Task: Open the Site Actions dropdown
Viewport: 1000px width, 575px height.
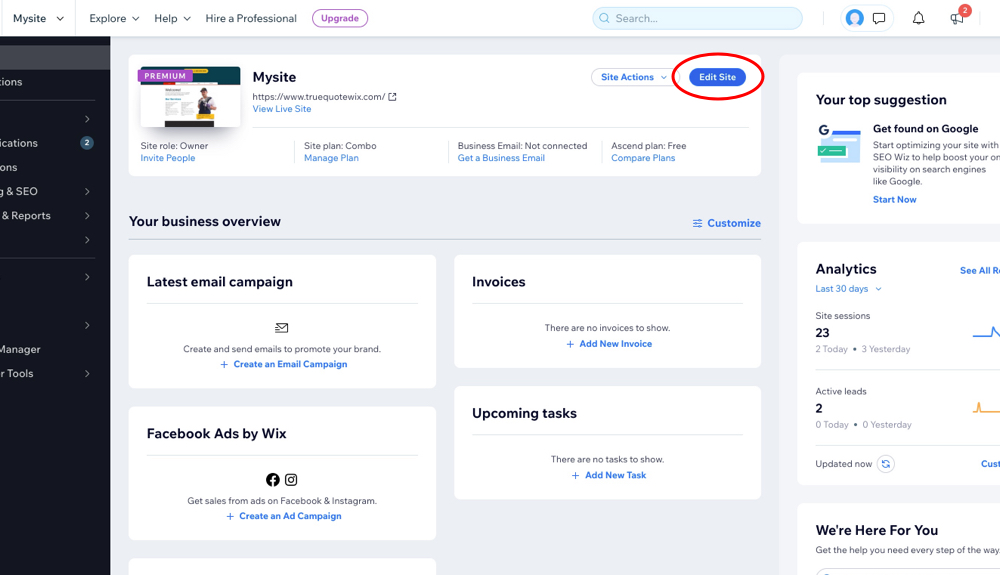Action: click(634, 77)
